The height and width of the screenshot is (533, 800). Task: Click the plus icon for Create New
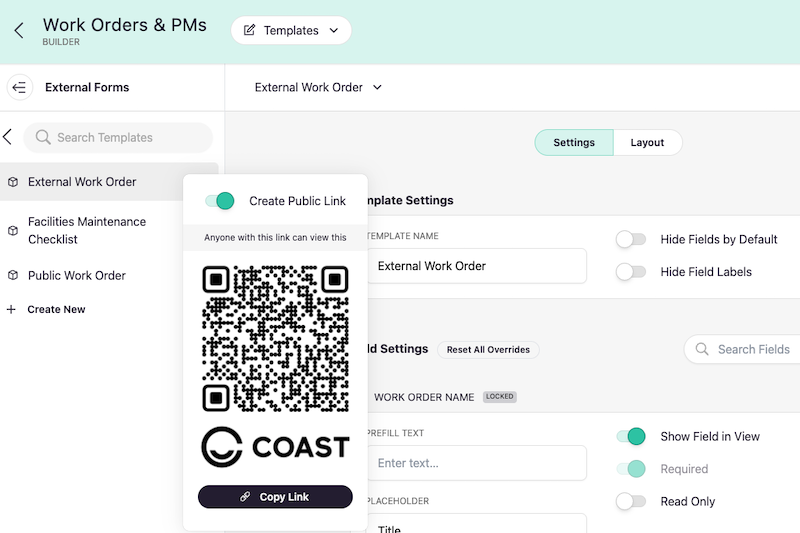pos(11,309)
